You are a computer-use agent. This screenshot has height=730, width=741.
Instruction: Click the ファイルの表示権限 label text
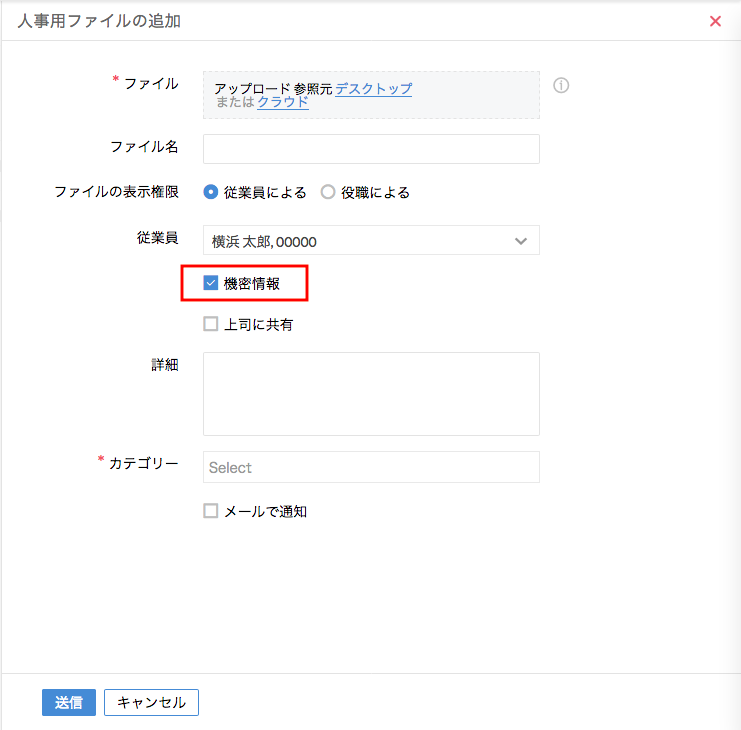[x=116, y=192]
